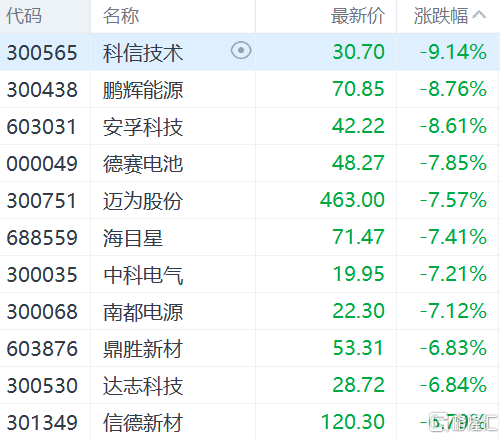The image size is (504, 439).
Task: Open stock 海目星
Action: [x=133, y=238]
